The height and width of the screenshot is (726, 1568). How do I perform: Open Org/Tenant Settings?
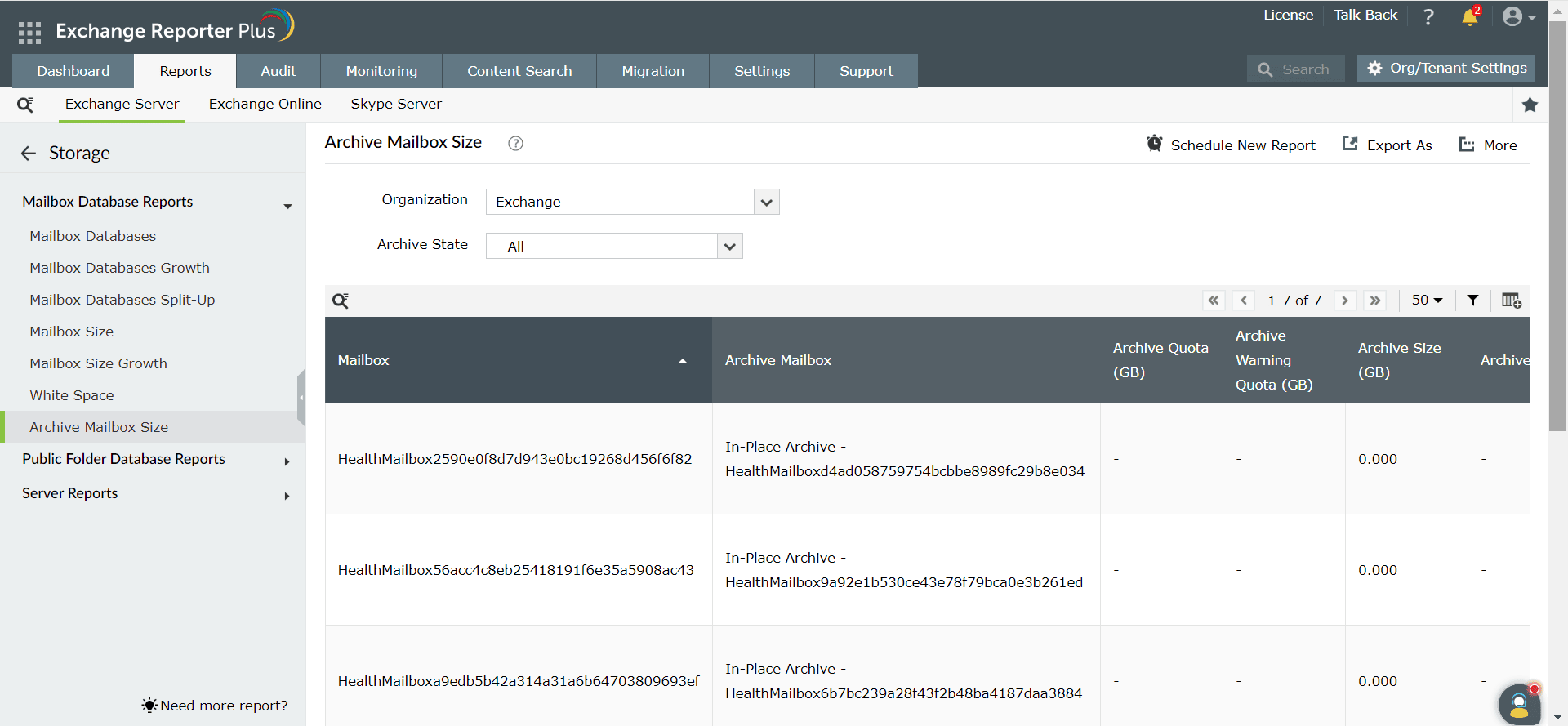coord(1446,69)
